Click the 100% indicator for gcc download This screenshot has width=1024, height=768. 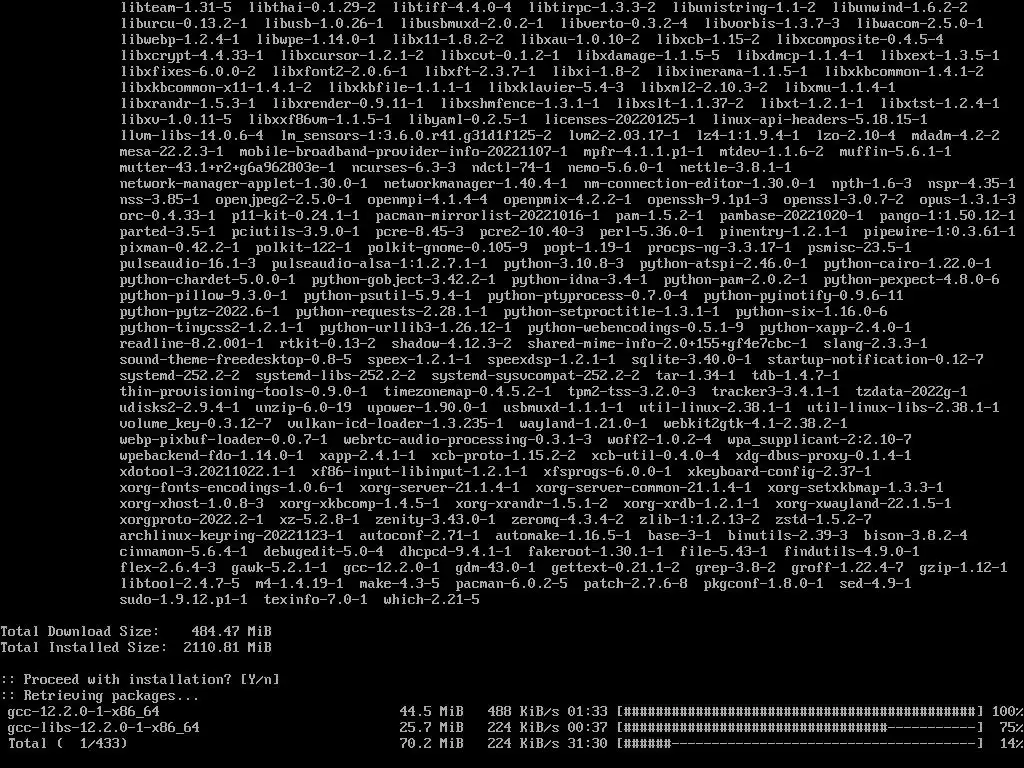[1008, 711]
